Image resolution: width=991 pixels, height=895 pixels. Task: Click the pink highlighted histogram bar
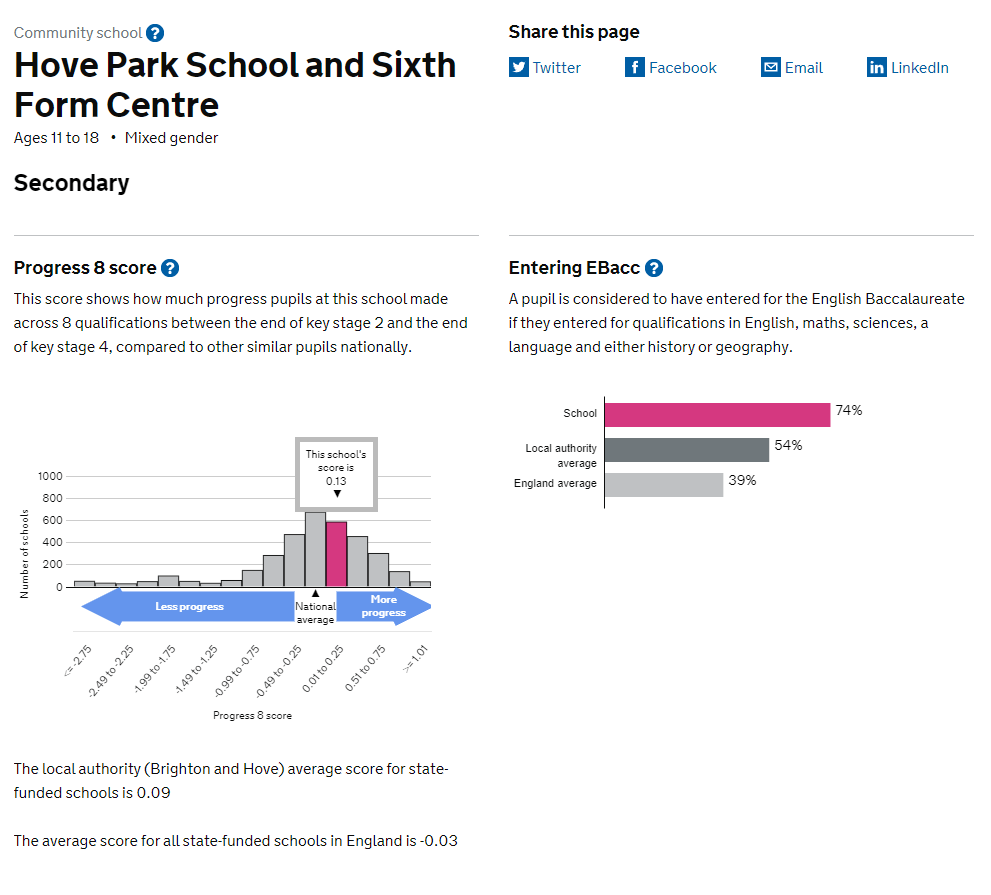coord(336,554)
